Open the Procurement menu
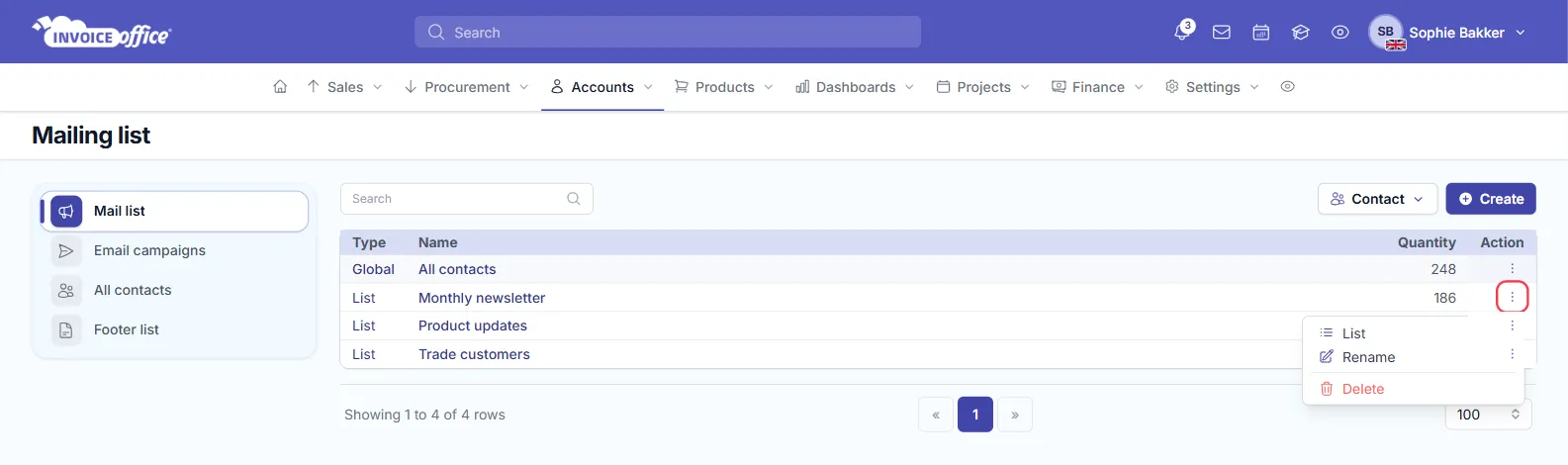The height and width of the screenshot is (465, 1568). (x=466, y=87)
